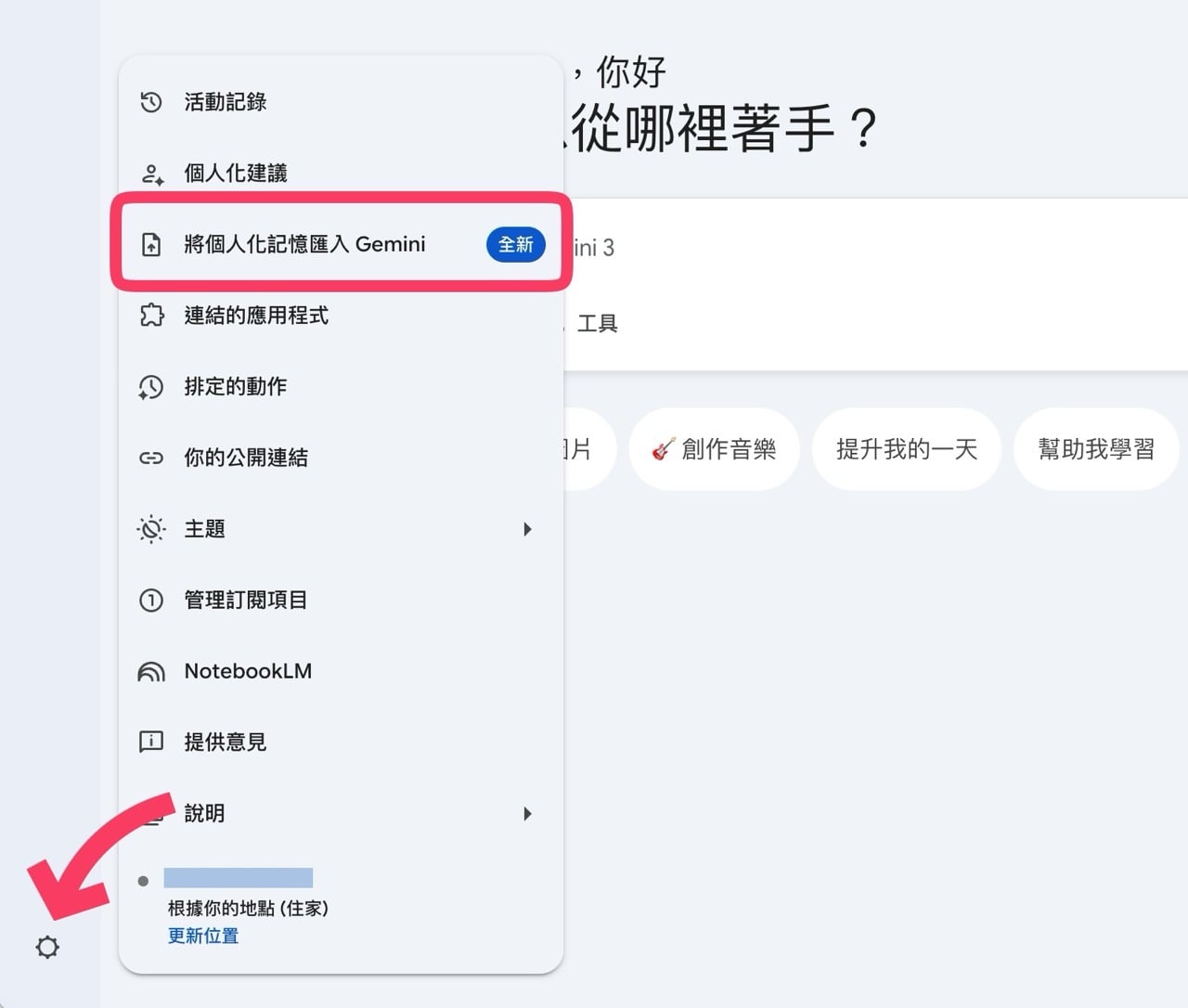Click the 你的公開連結 link icon
The width and height of the screenshot is (1188, 1008).
coord(150,457)
